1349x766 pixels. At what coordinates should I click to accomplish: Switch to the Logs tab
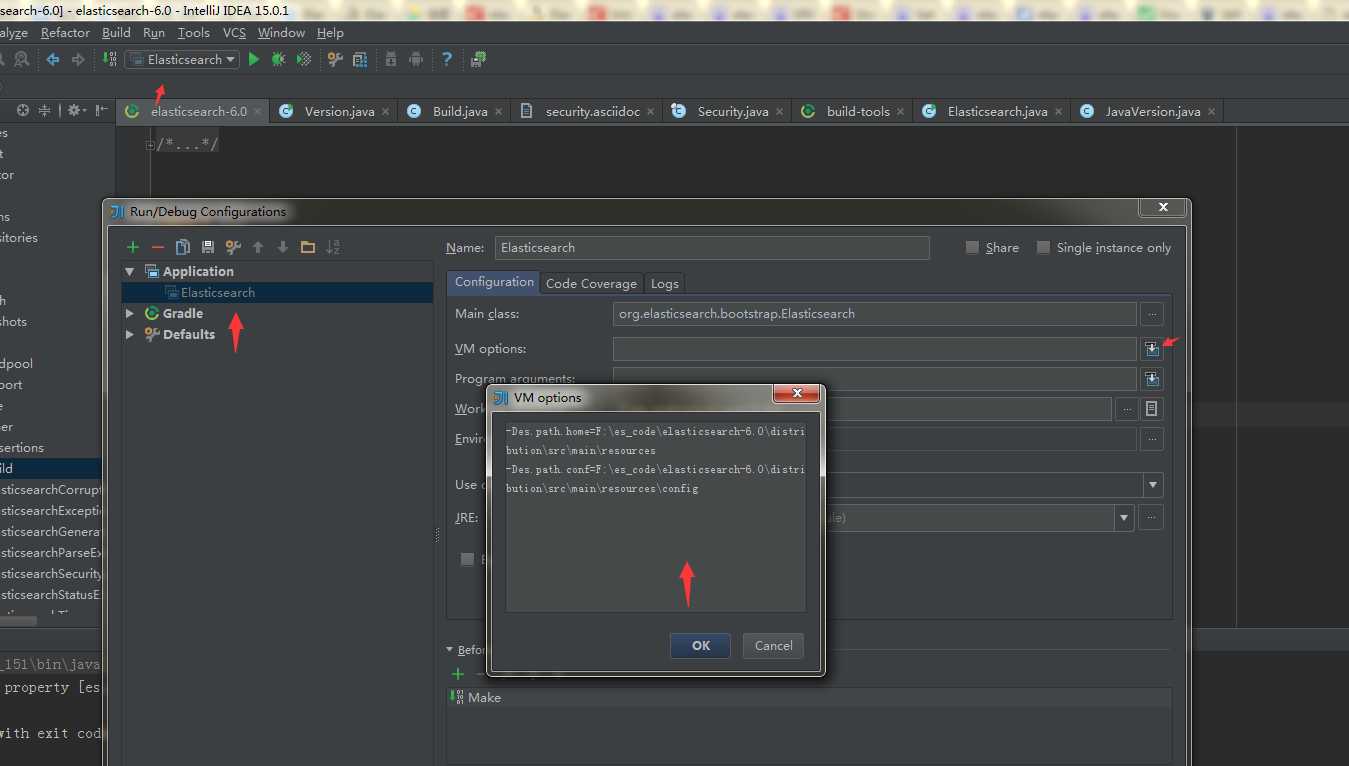pos(665,283)
